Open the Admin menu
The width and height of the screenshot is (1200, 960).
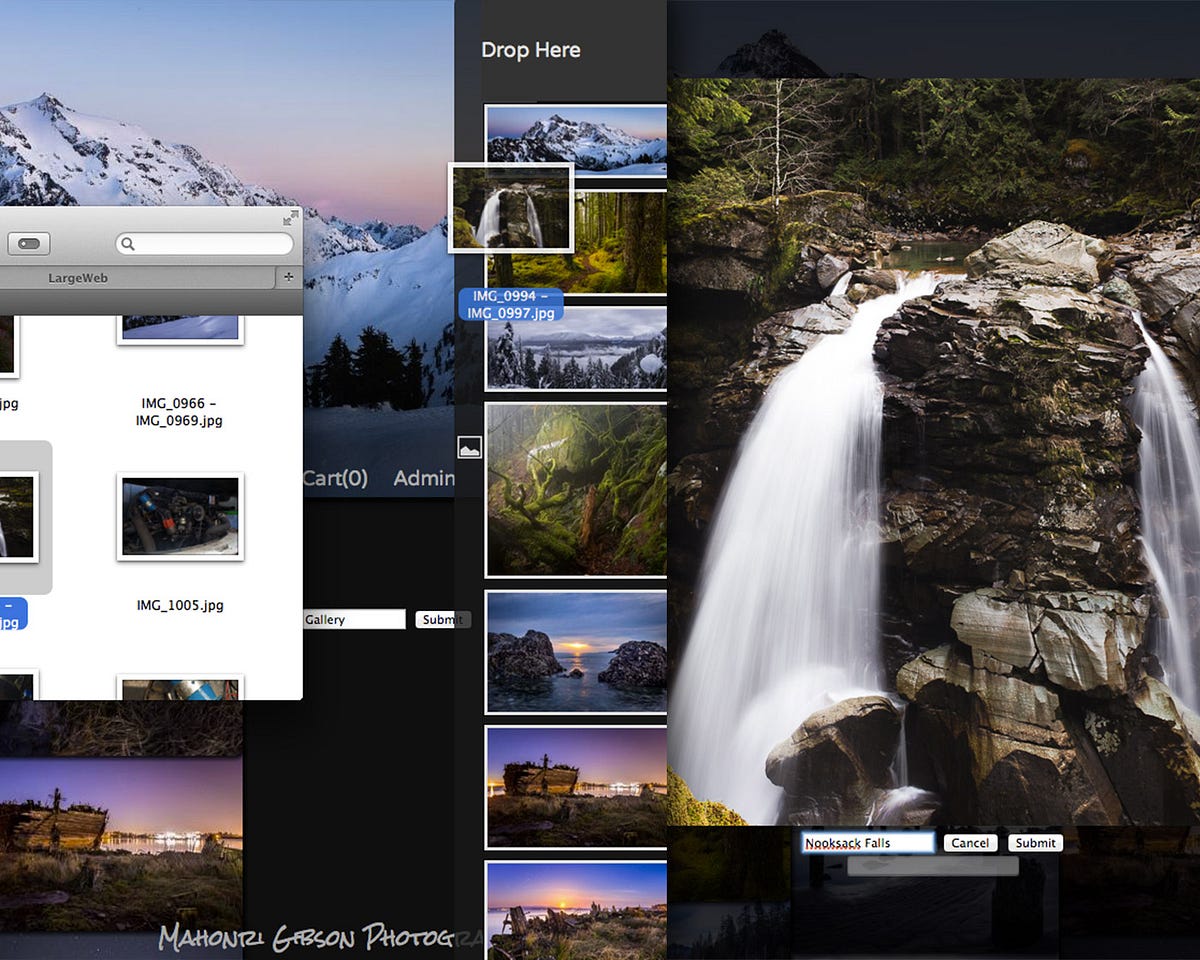tap(425, 478)
